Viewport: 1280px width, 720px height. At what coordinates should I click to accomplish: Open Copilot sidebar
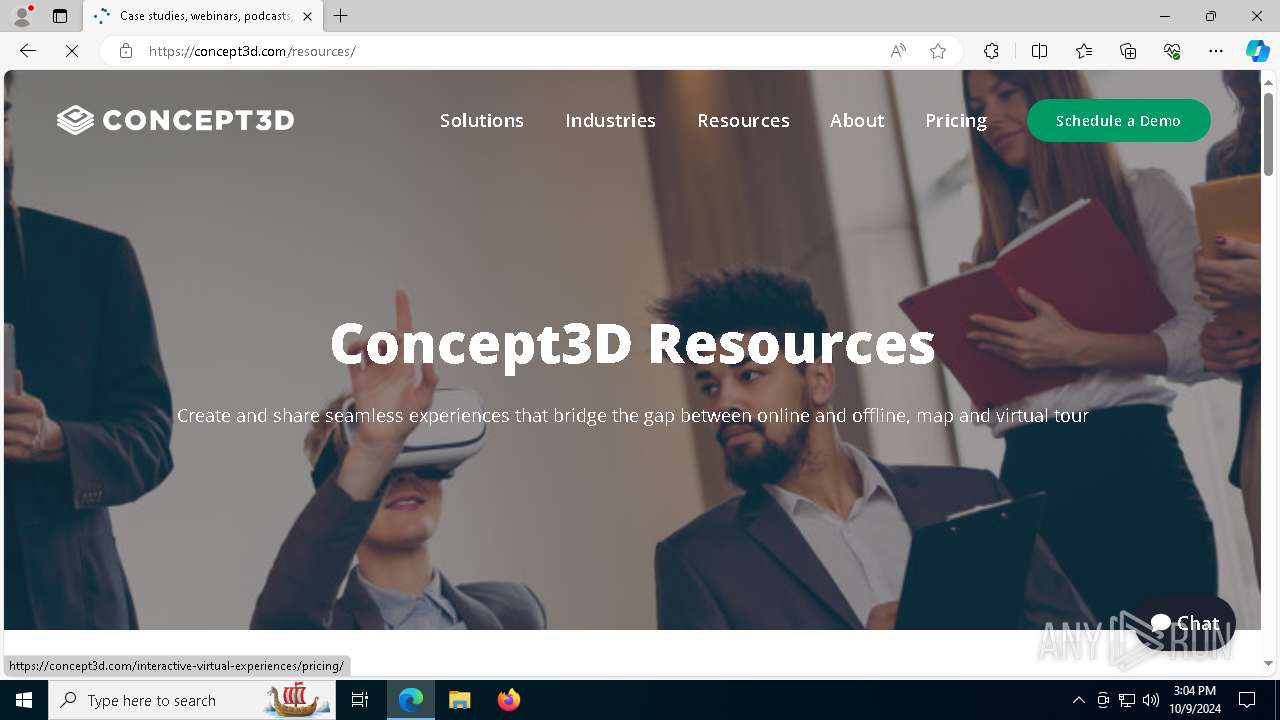click(1257, 51)
